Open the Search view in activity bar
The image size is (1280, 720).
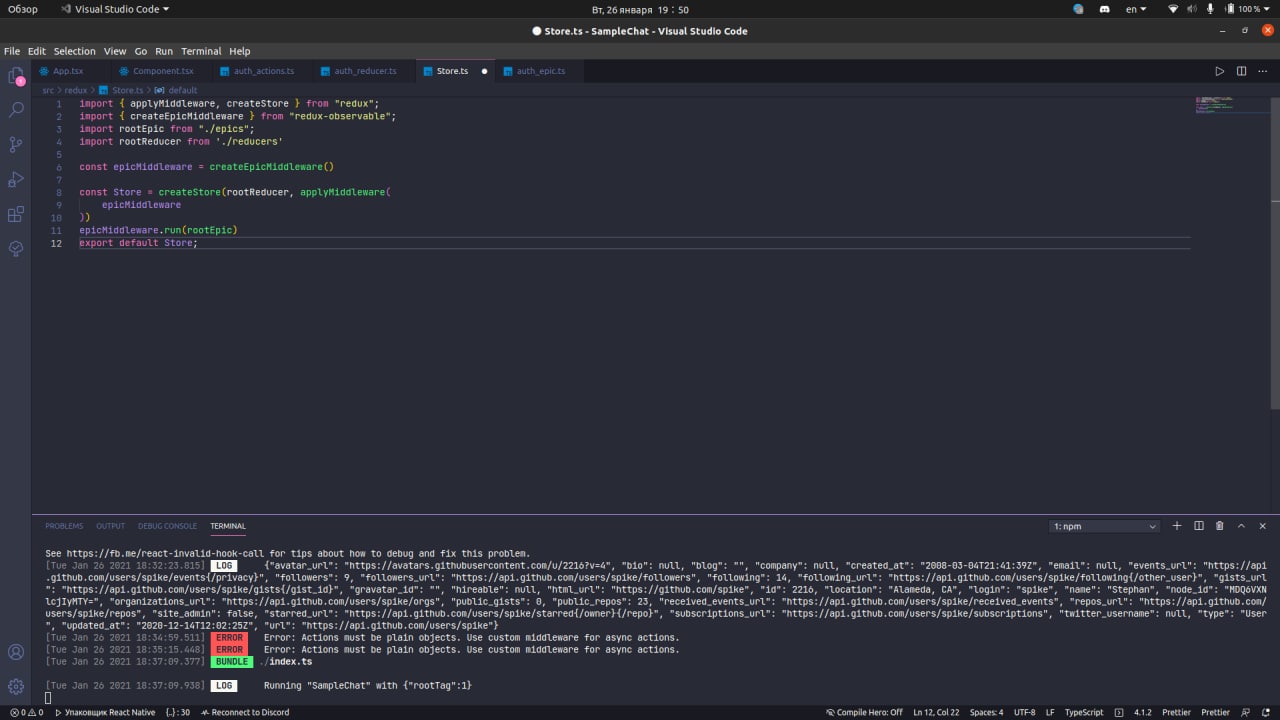coord(16,110)
